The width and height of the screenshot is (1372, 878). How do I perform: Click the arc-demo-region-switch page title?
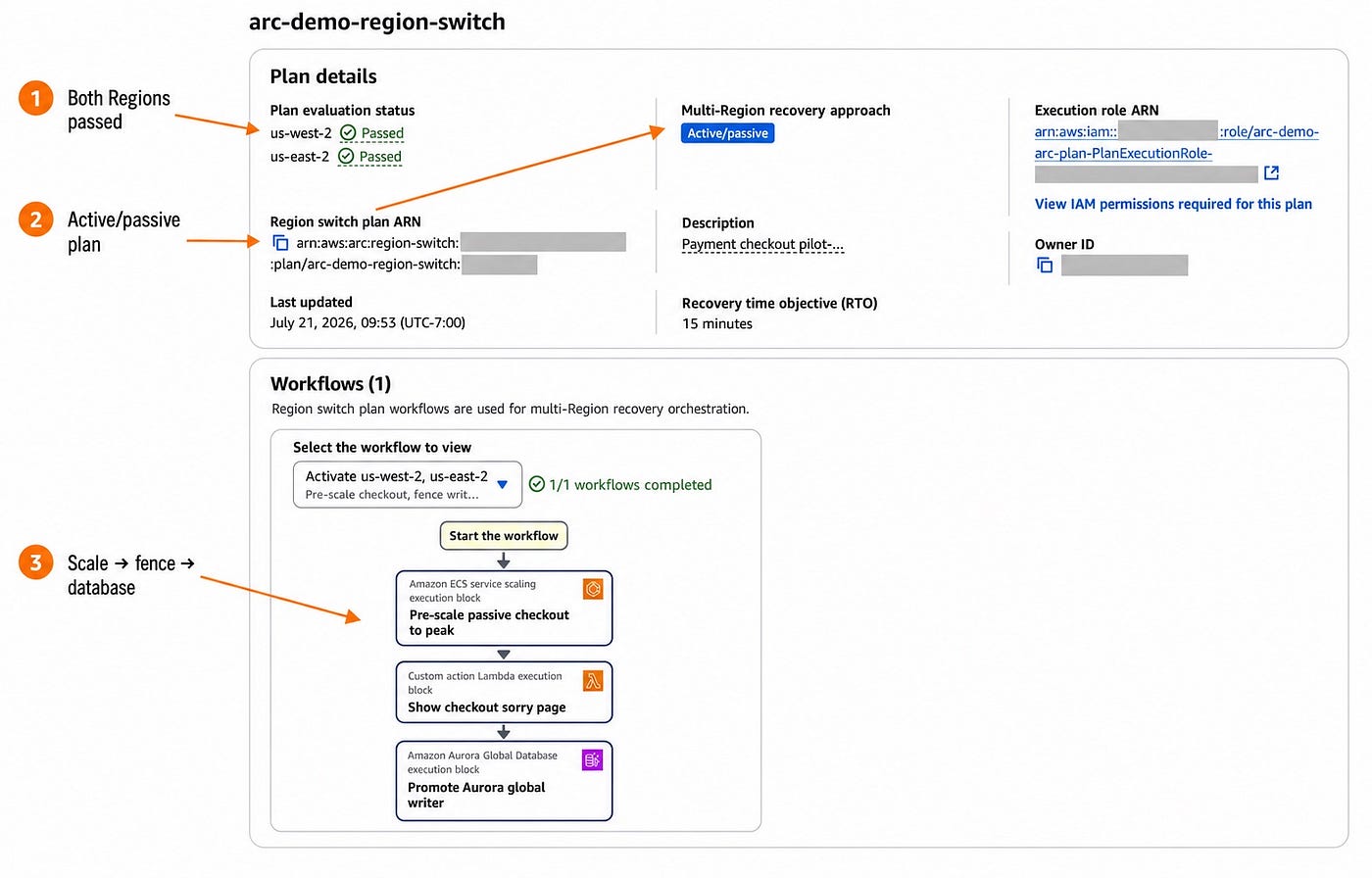pos(377,22)
